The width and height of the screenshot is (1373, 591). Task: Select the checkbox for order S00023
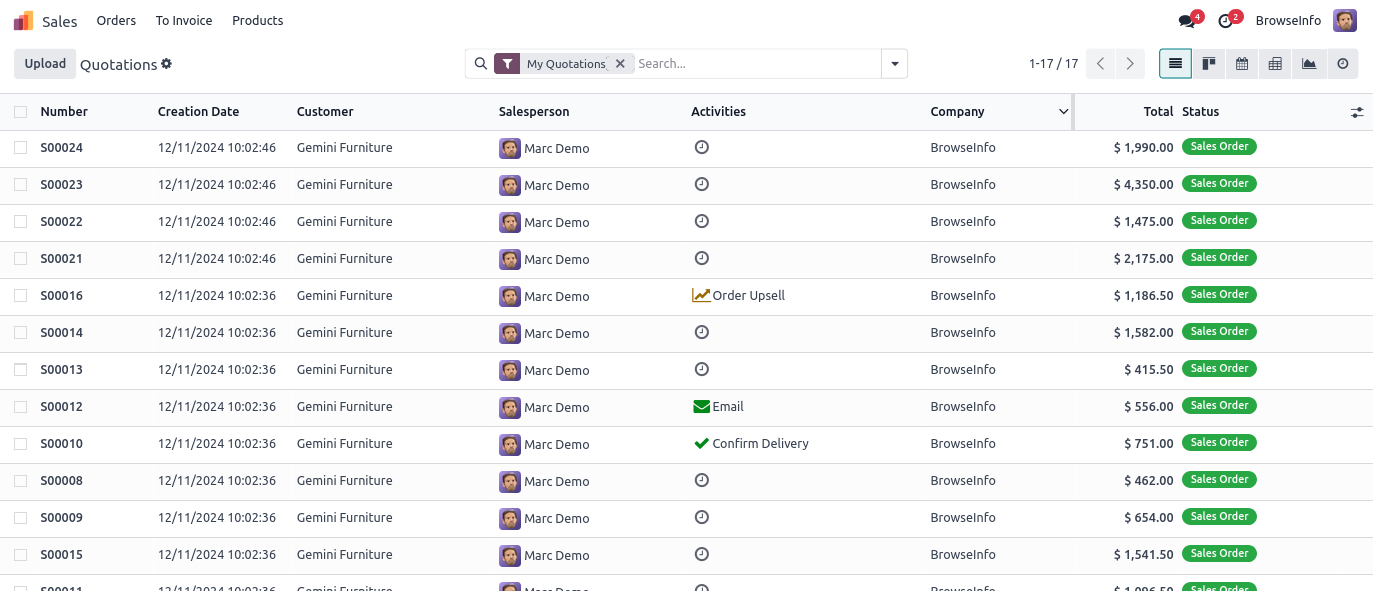click(x=21, y=185)
